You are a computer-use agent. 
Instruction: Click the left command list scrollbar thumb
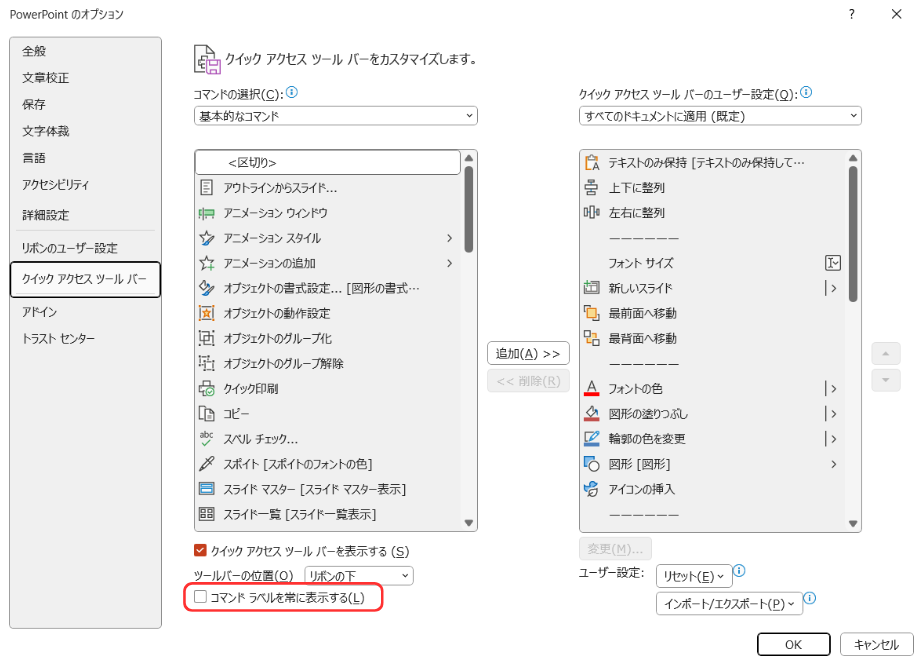468,209
